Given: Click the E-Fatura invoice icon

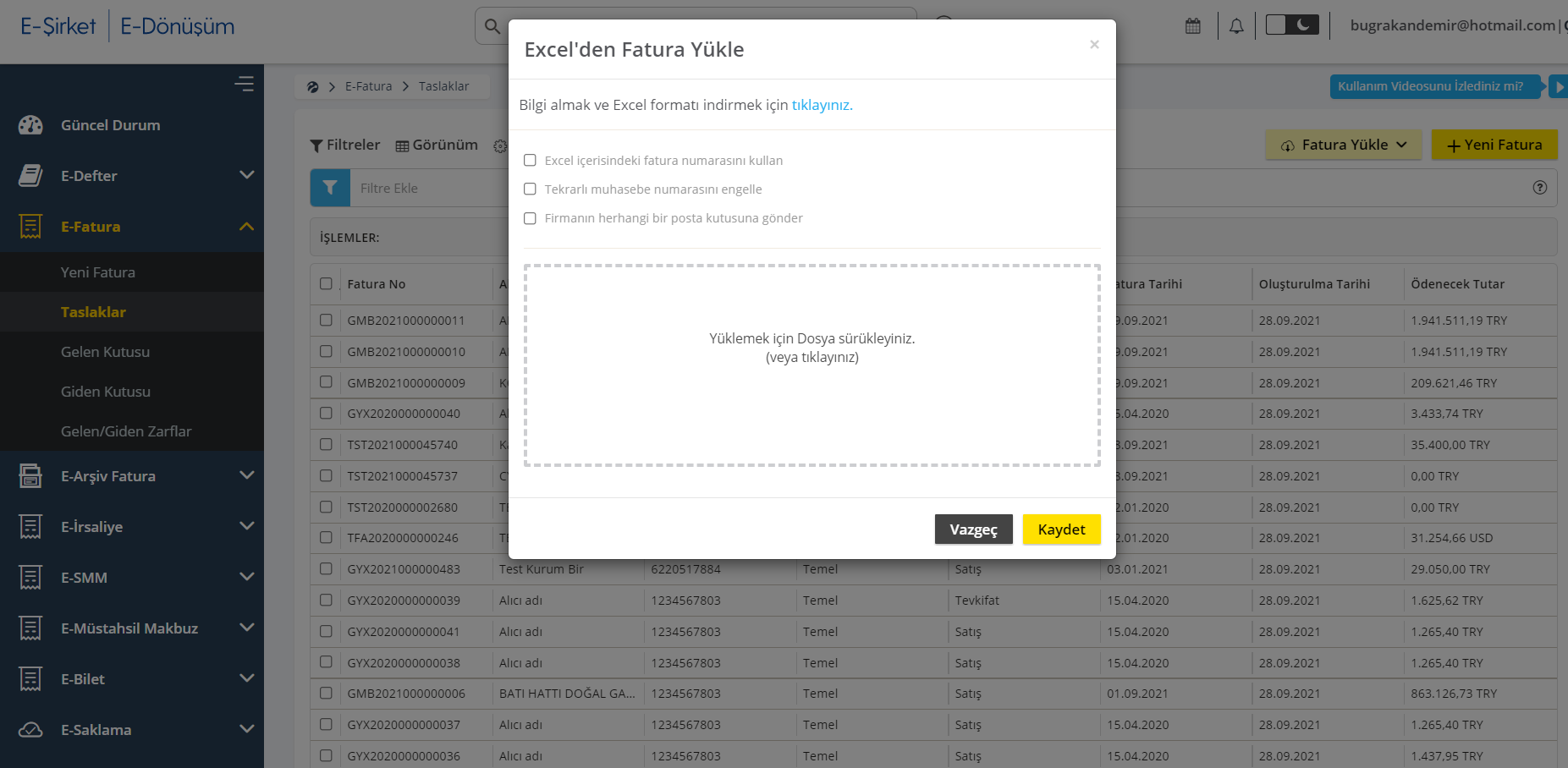Looking at the screenshot, I should click(30, 227).
